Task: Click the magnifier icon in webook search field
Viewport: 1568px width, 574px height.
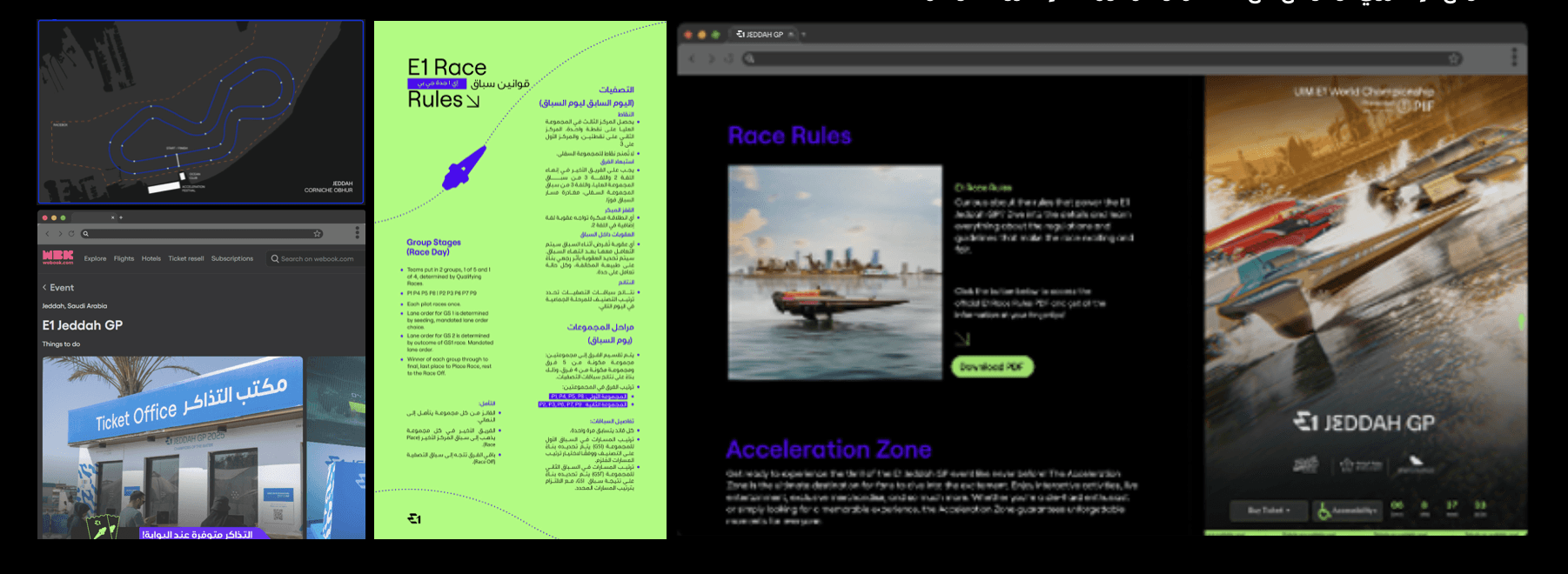Action: pos(275,258)
